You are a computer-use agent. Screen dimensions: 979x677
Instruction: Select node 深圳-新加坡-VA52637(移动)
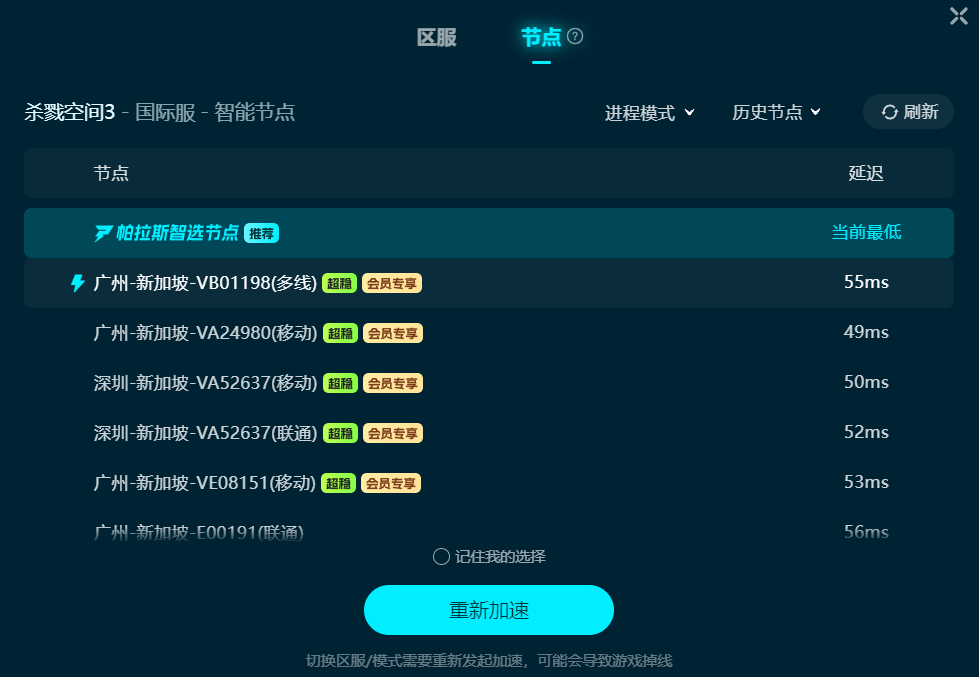click(x=489, y=383)
